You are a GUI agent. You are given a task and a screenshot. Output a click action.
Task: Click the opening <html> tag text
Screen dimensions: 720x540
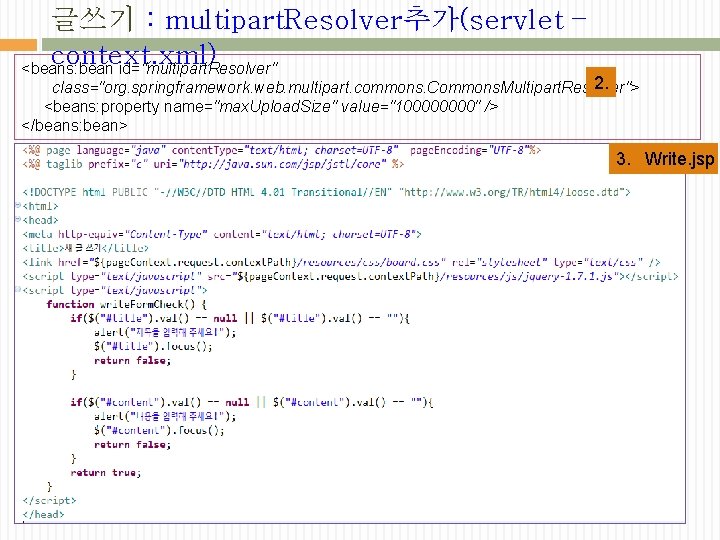click(40, 206)
